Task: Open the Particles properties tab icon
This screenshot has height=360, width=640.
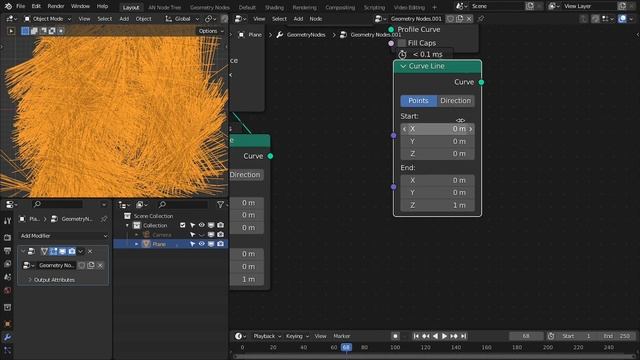Action: click(x=7, y=350)
